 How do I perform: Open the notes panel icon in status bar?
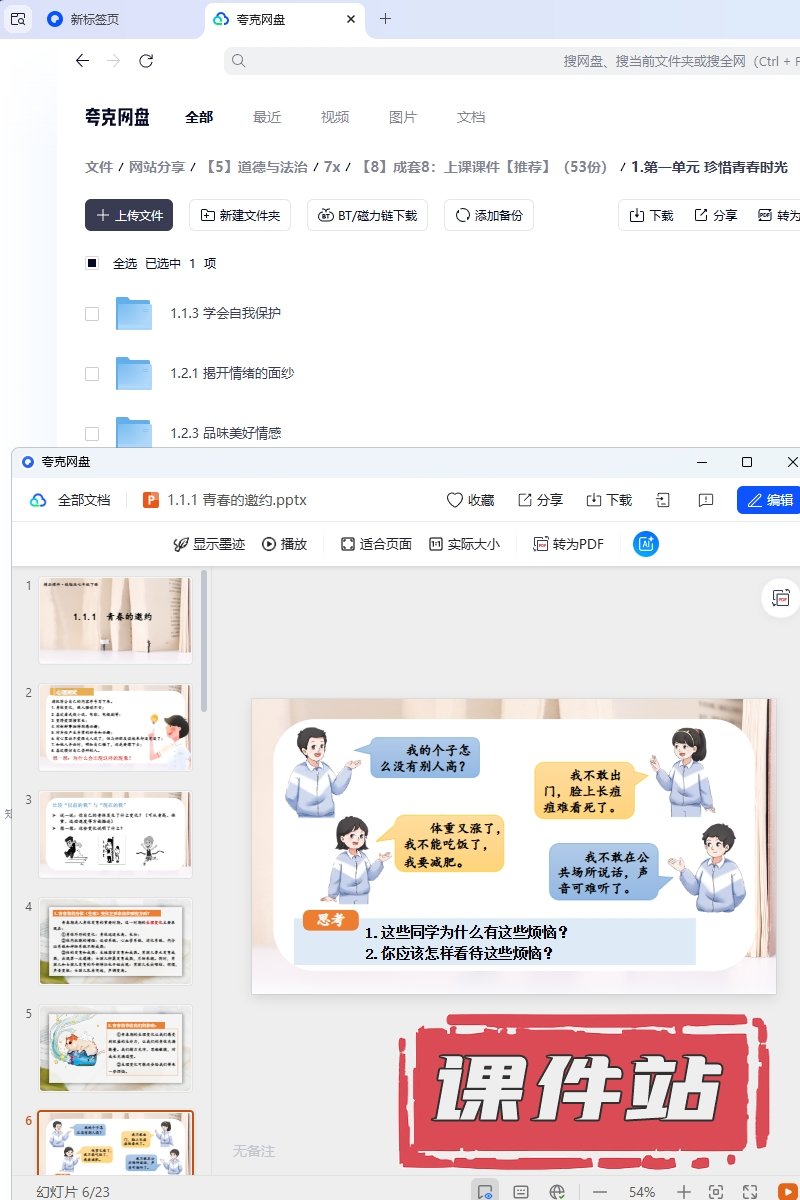[x=521, y=1192]
